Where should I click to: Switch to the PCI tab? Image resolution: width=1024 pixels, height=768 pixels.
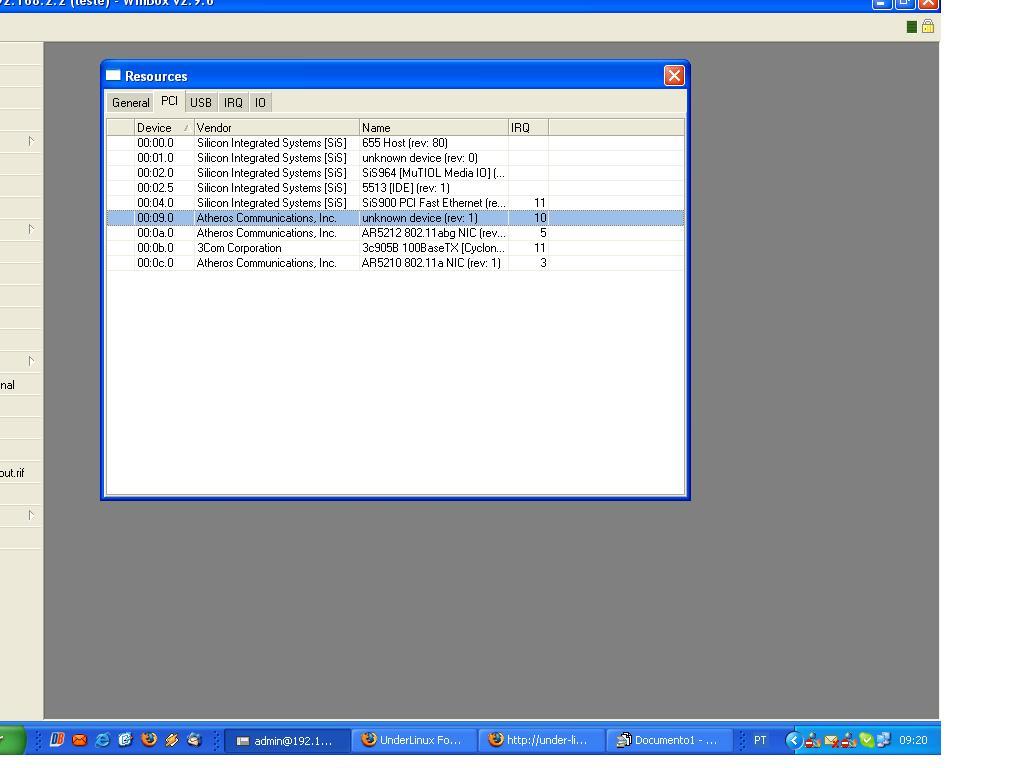pos(169,101)
